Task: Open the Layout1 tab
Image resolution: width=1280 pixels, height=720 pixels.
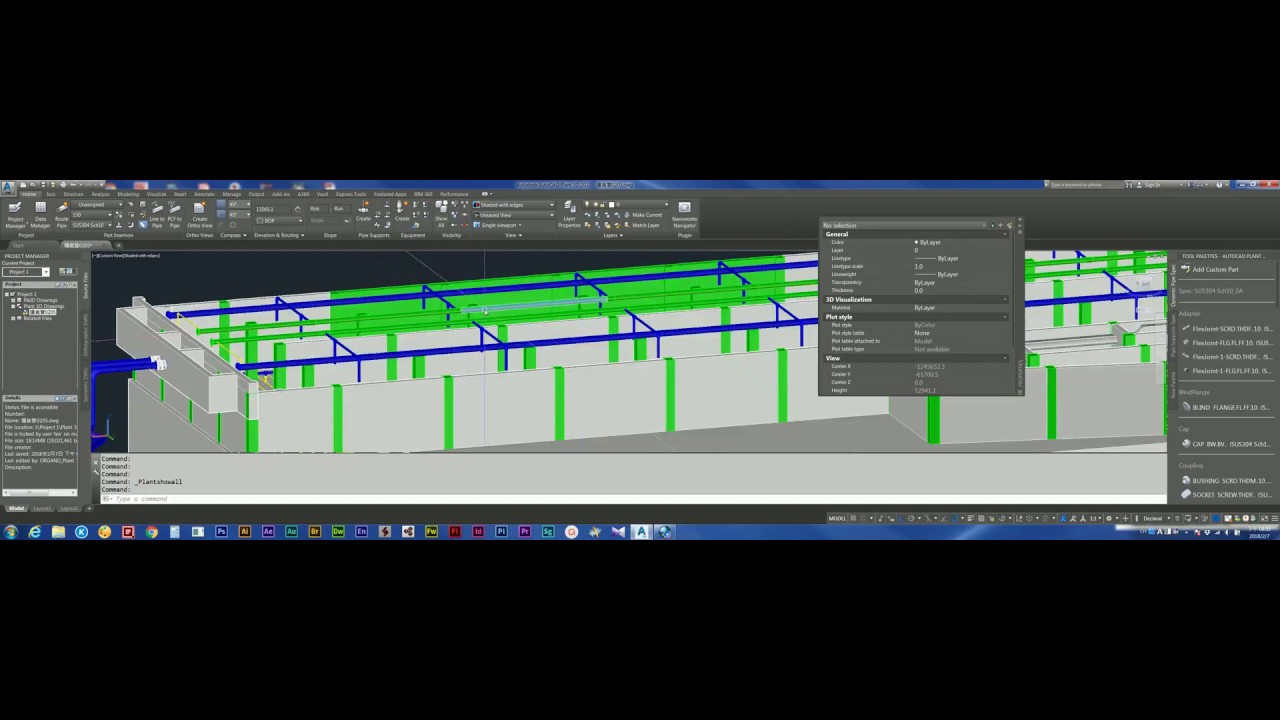Action: coord(42,508)
